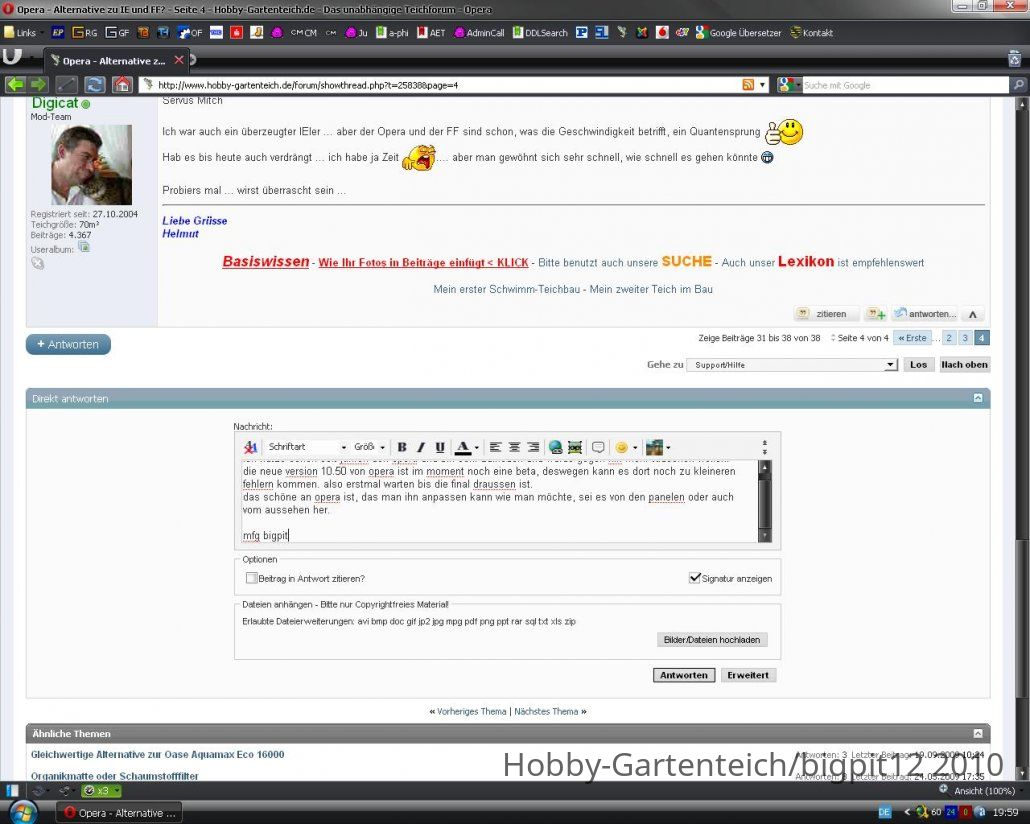Open the 'Gehe zu' Support/Hilfe dropdown
The image size is (1030, 824).
coord(792,365)
